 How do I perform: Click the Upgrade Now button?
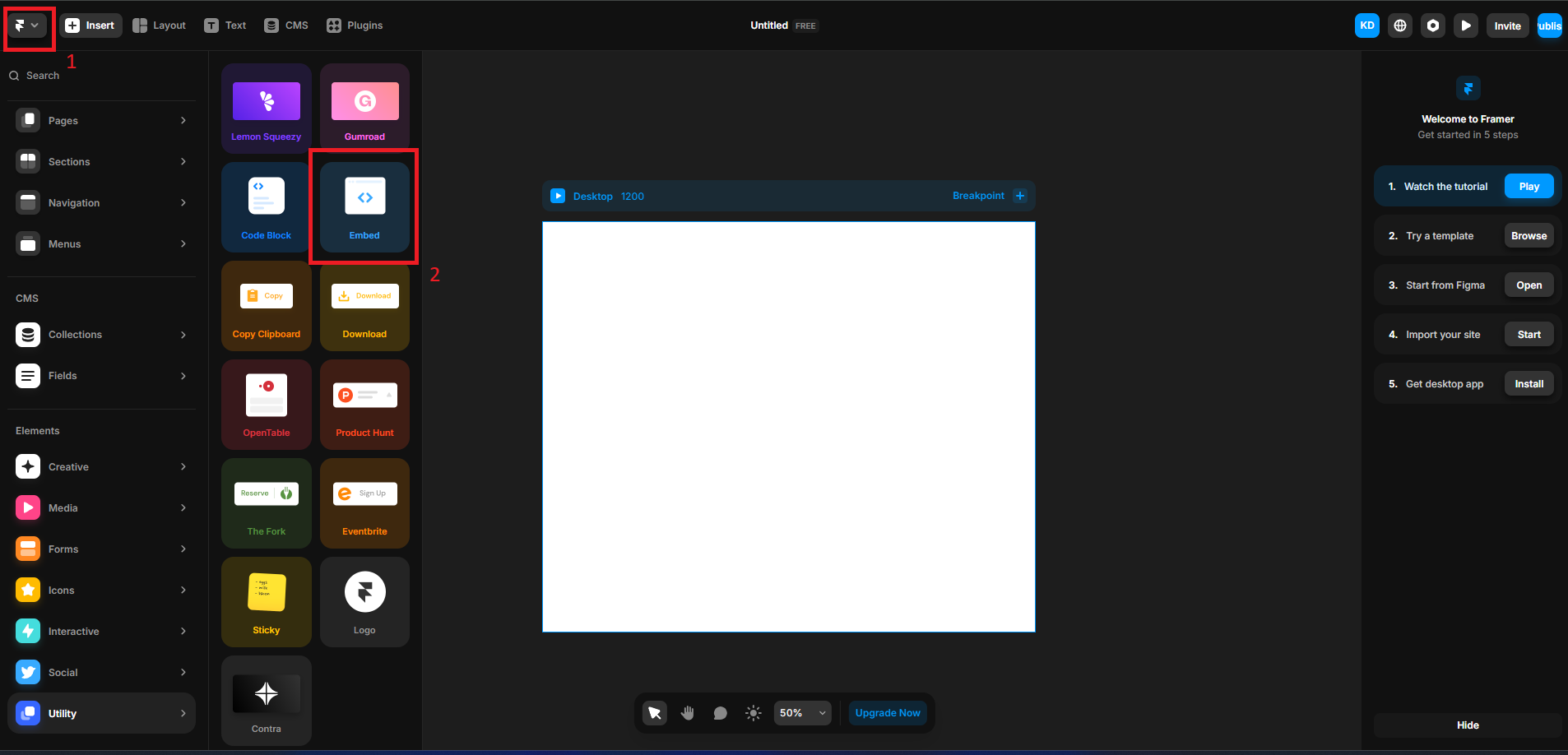(x=888, y=713)
